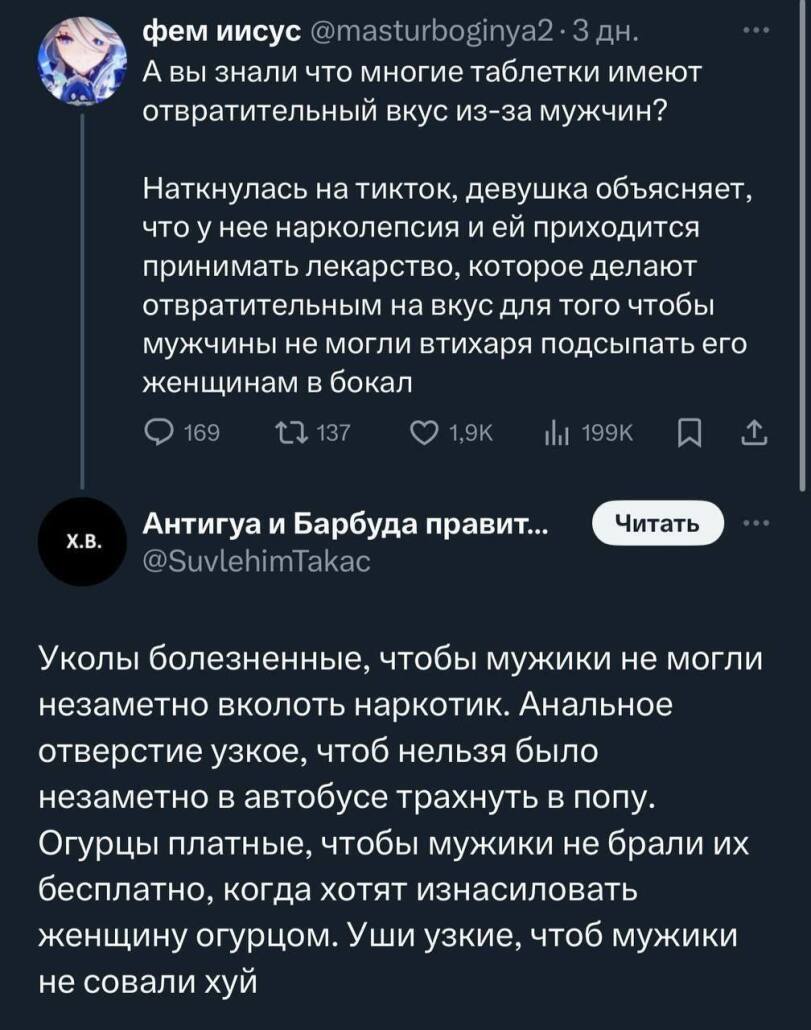The width and height of the screenshot is (811, 1030).
Task: Click the share upload-arrow icon
Action: (754, 432)
